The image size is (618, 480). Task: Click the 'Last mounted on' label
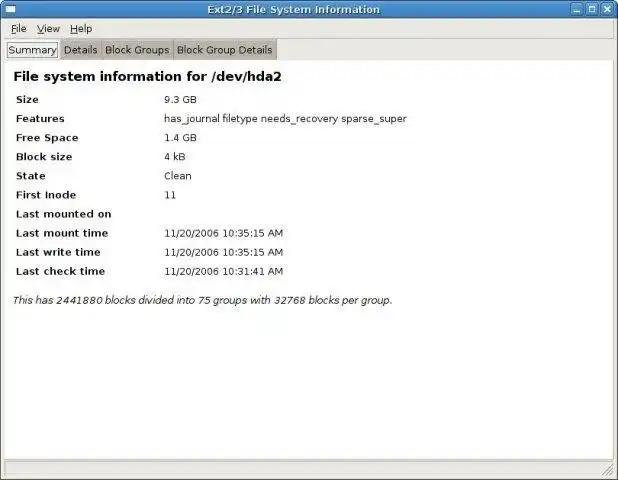click(63, 214)
